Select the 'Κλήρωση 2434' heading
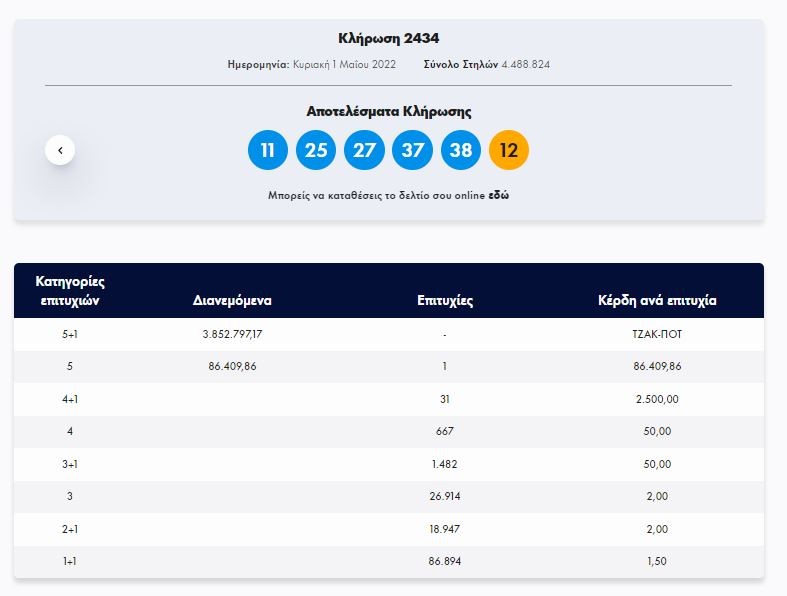787x596 pixels. (x=389, y=38)
